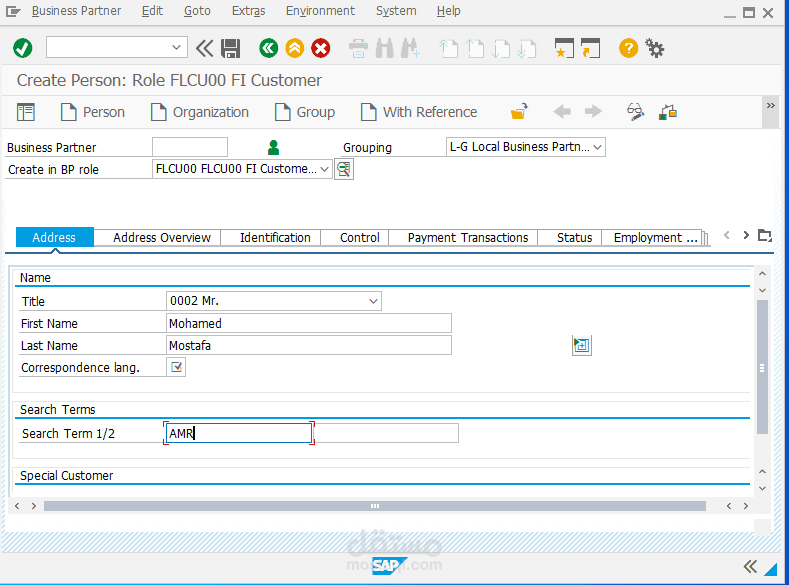Open the Grouping dropdown
The image size is (789, 585).
pyautogui.click(x=597, y=147)
